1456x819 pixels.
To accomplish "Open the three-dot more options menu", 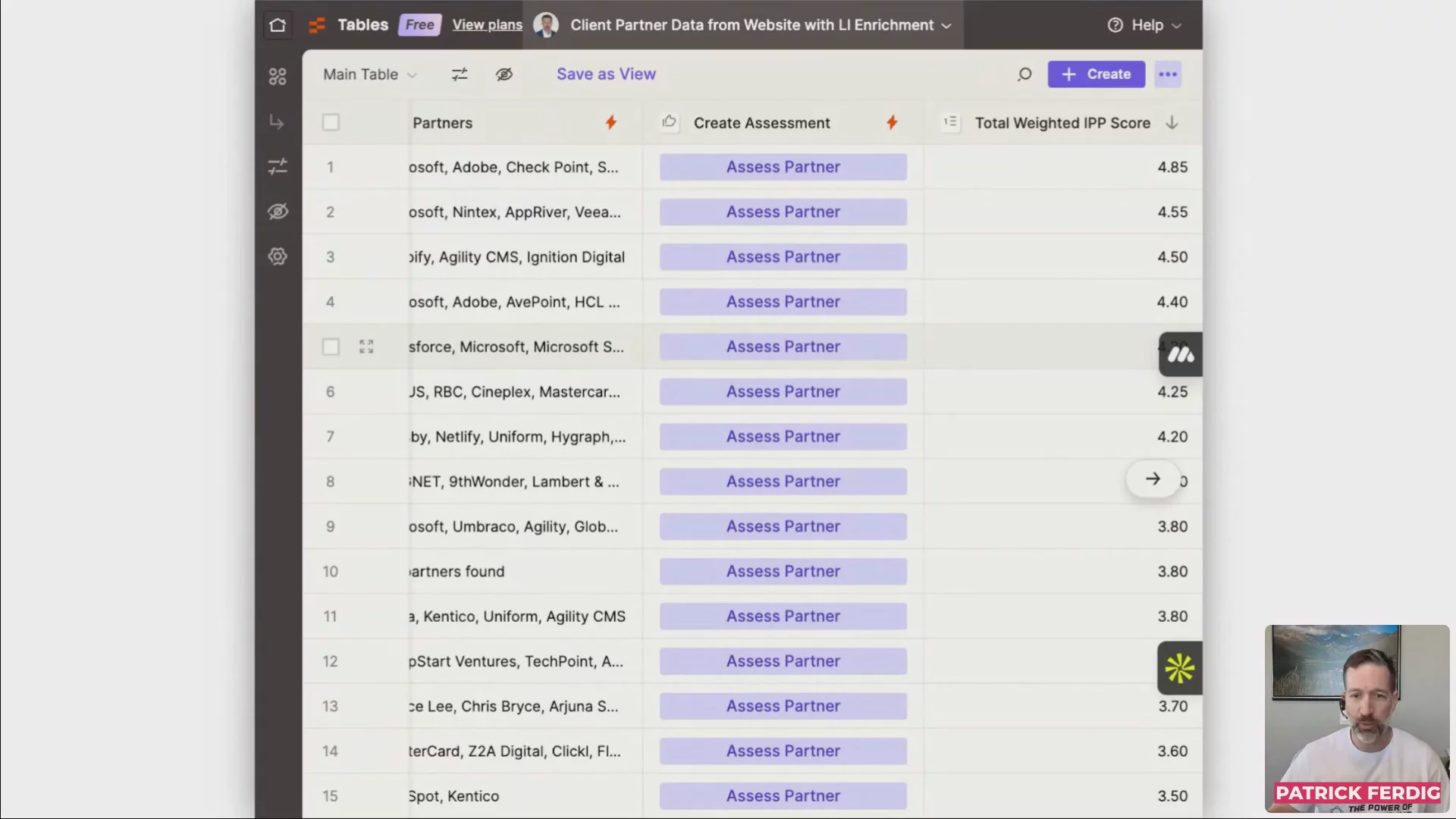I will [x=1168, y=74].
